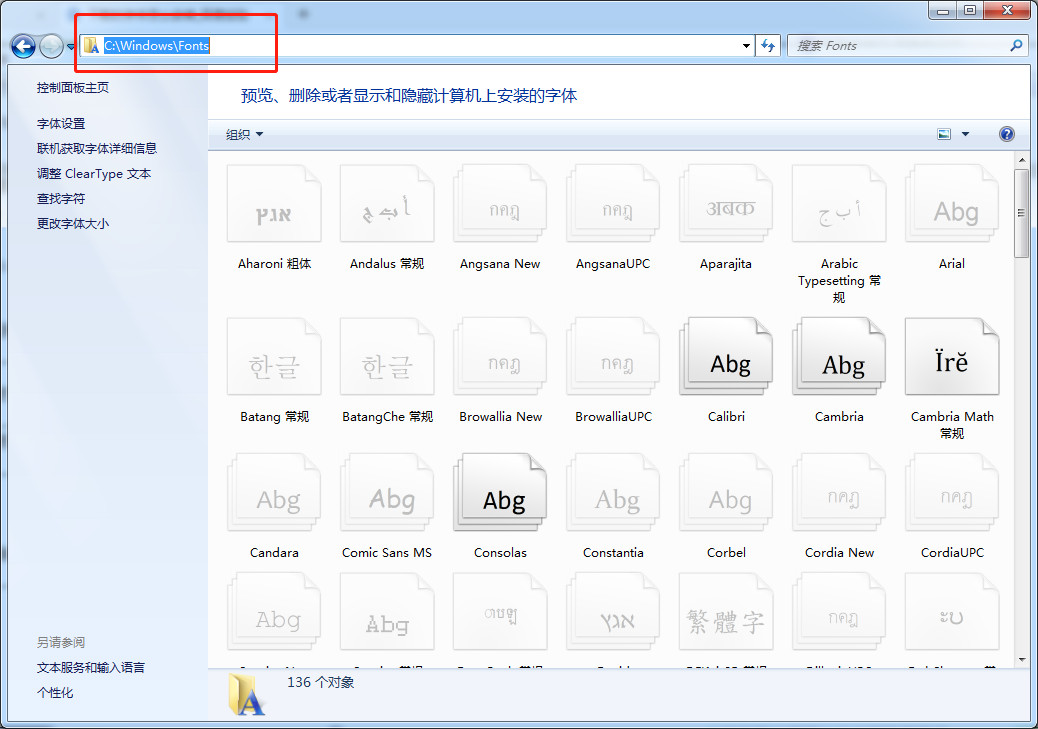The width and height of the screenshot is (1038, 729).
Task: Select the Browallia New font icon
Action: coord(500,357)
